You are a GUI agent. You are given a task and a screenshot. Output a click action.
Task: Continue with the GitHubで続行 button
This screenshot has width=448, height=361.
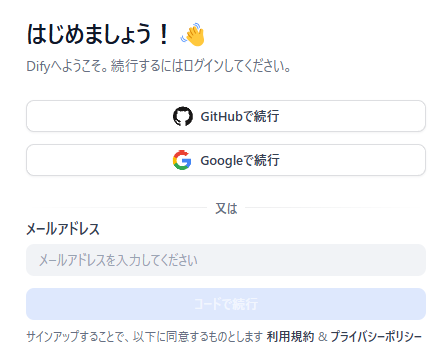click(226, 116)
